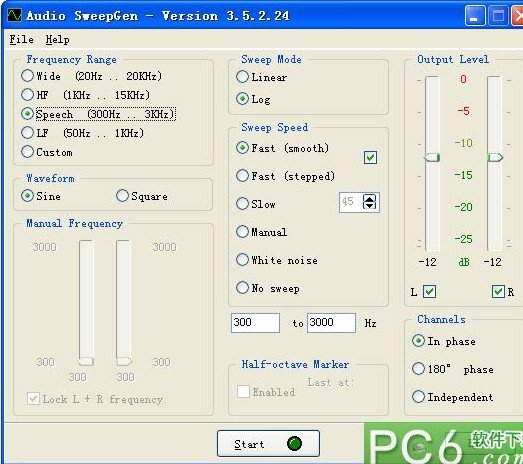Click the start frequency 300 field
Viewport: 523px width, 464px height.
(255, 323)
